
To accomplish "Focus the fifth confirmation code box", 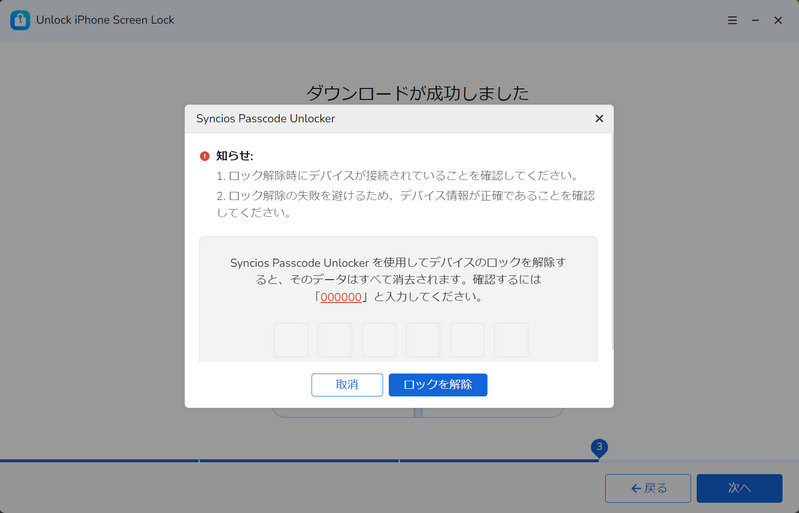I will 467,340.
